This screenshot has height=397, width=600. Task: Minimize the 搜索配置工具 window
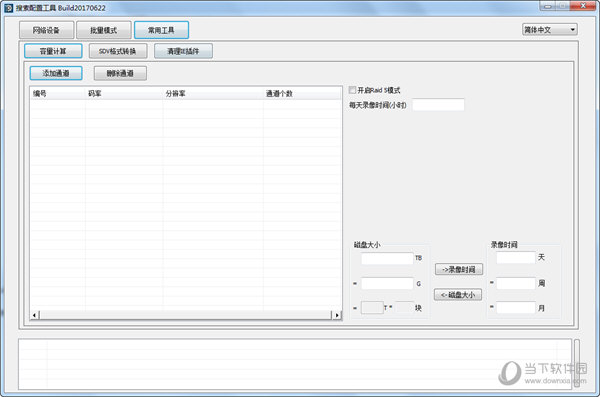pos(548,5)
